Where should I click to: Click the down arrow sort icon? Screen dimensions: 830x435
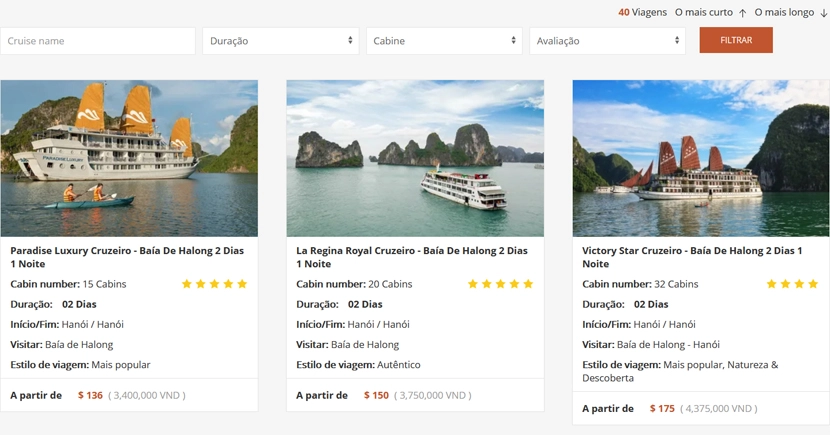click(x=823, y=13)
